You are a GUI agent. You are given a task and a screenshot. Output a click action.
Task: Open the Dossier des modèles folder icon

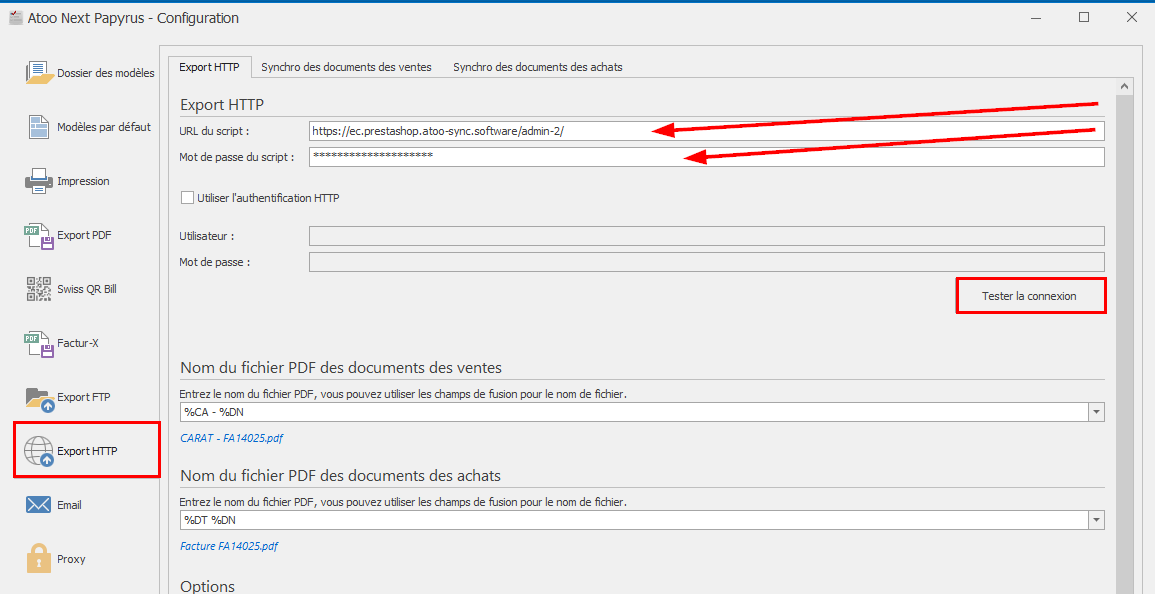click(39, 73)
